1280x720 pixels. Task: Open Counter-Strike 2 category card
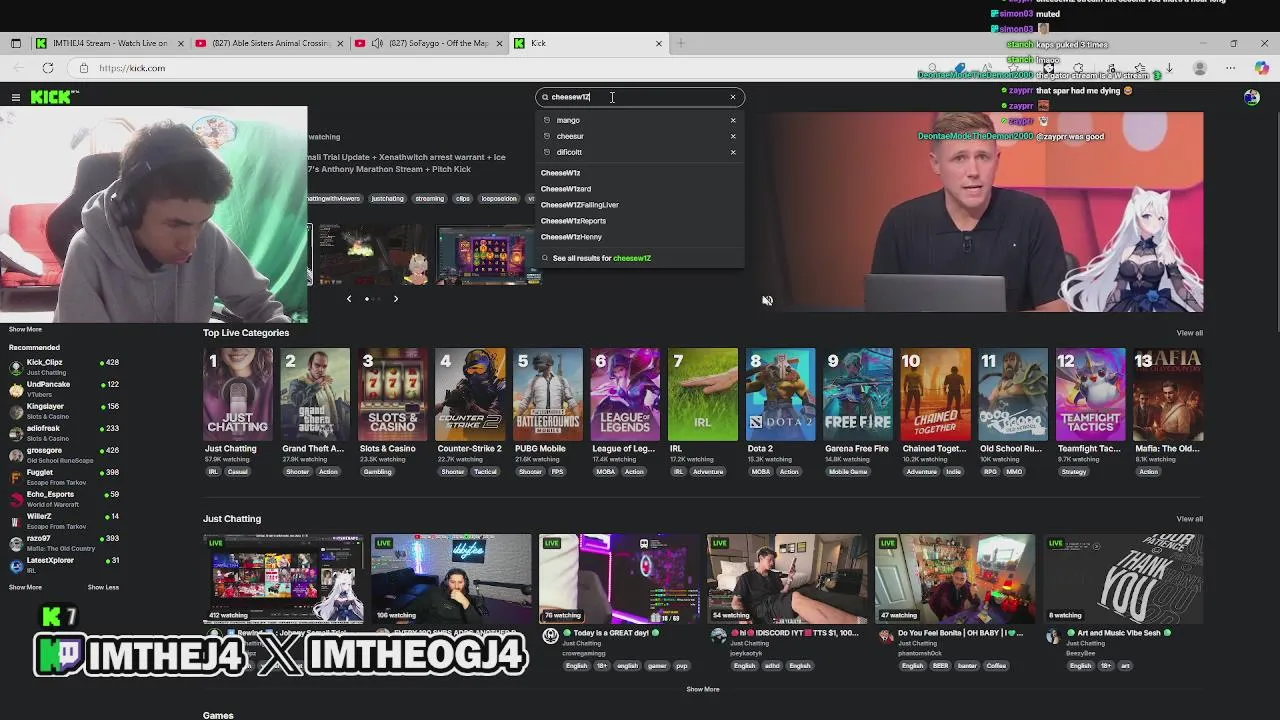(x=470, y=395)
